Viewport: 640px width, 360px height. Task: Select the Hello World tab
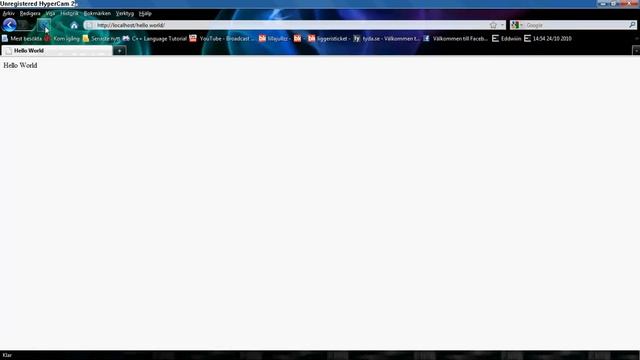(x=57, y=51)
